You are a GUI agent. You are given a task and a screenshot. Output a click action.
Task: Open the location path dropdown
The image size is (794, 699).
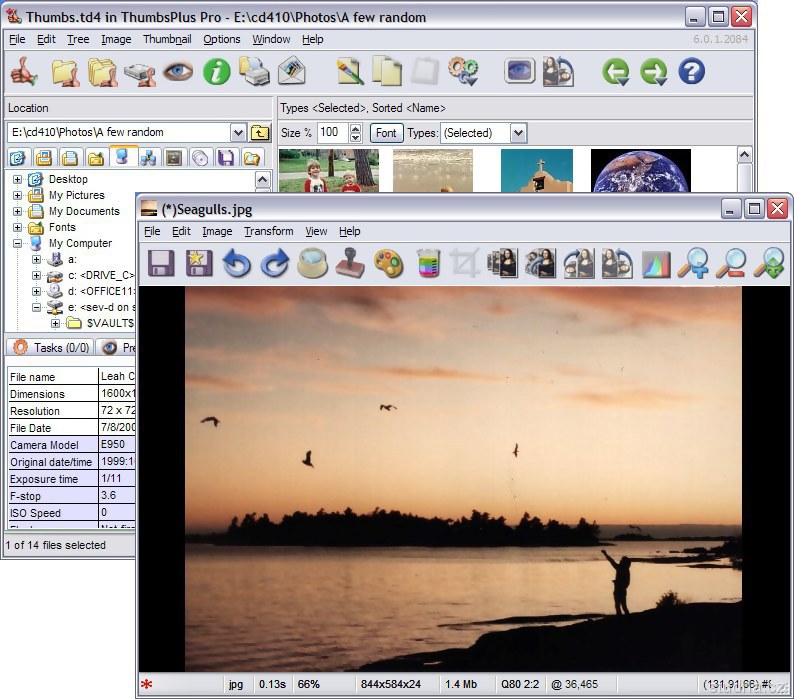238,132
